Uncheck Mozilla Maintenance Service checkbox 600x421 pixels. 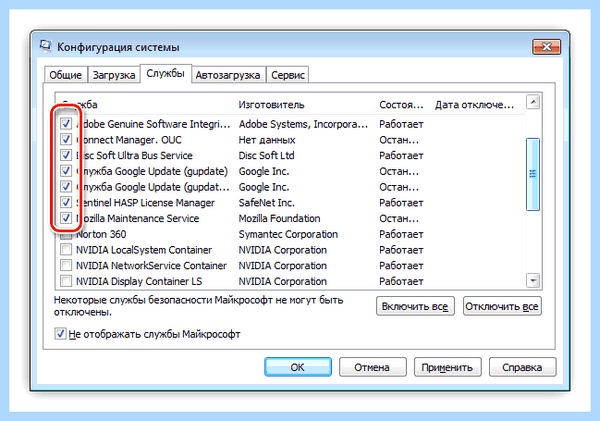click(x=66, y=217)
